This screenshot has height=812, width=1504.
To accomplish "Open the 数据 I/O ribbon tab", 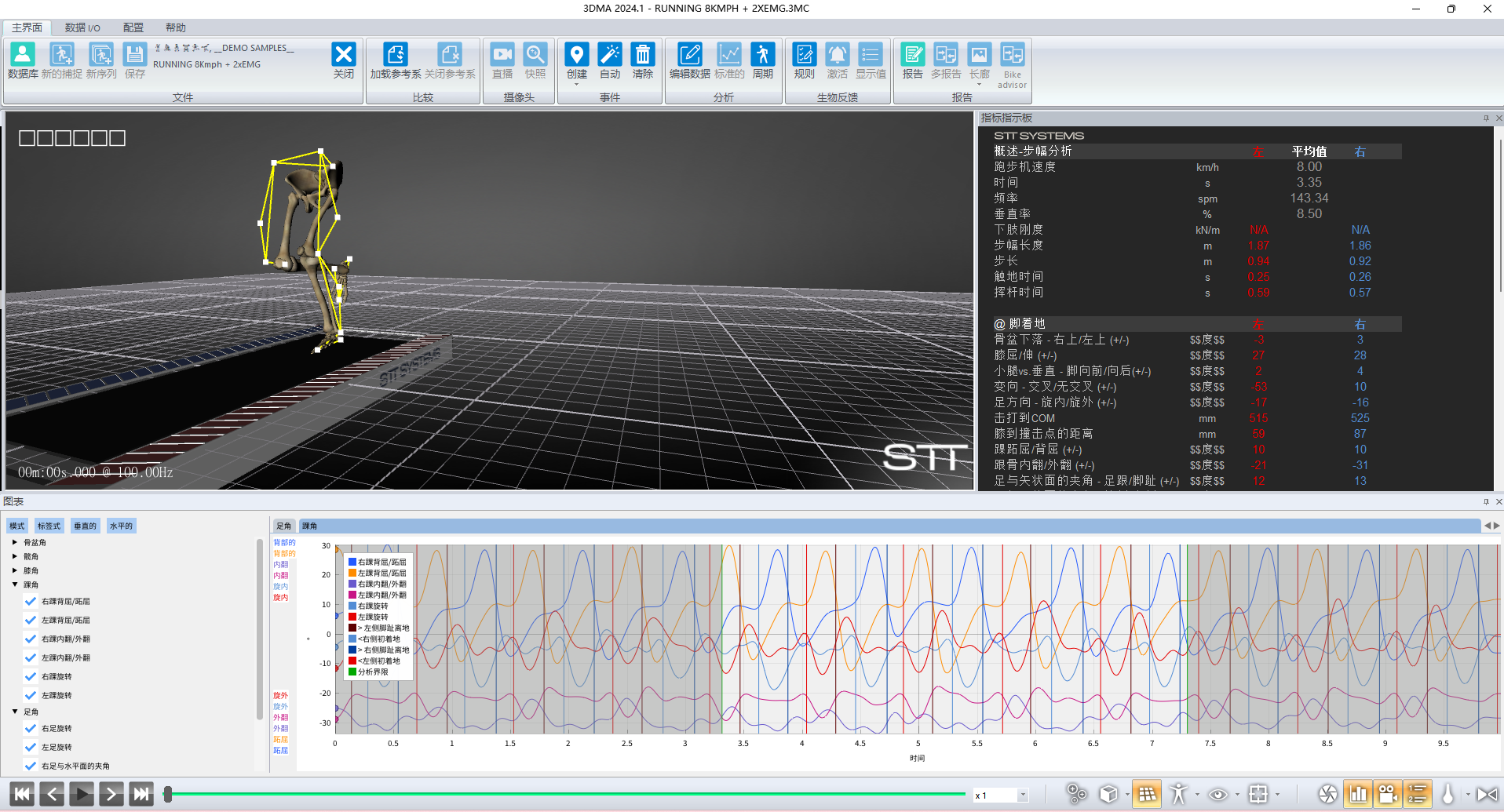I will pos(82,27).
